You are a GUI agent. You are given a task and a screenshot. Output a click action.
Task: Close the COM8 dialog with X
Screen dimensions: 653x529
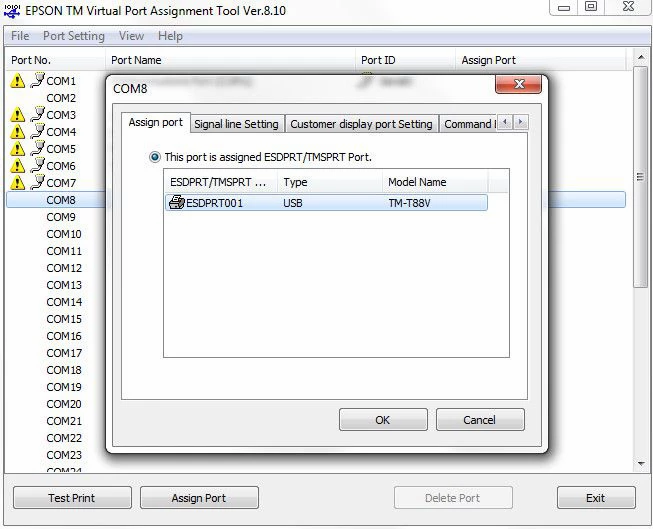[518, 86]
